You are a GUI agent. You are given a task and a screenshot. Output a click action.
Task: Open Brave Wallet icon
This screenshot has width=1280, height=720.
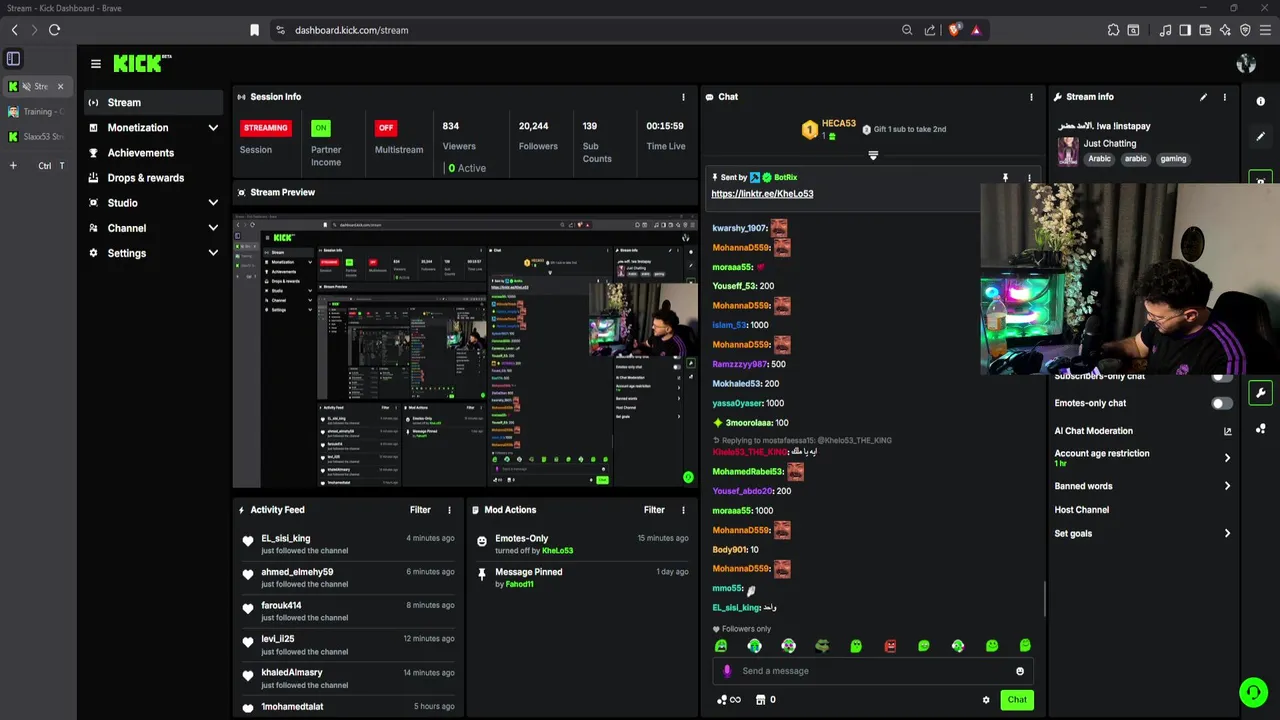pos(1205,30)
